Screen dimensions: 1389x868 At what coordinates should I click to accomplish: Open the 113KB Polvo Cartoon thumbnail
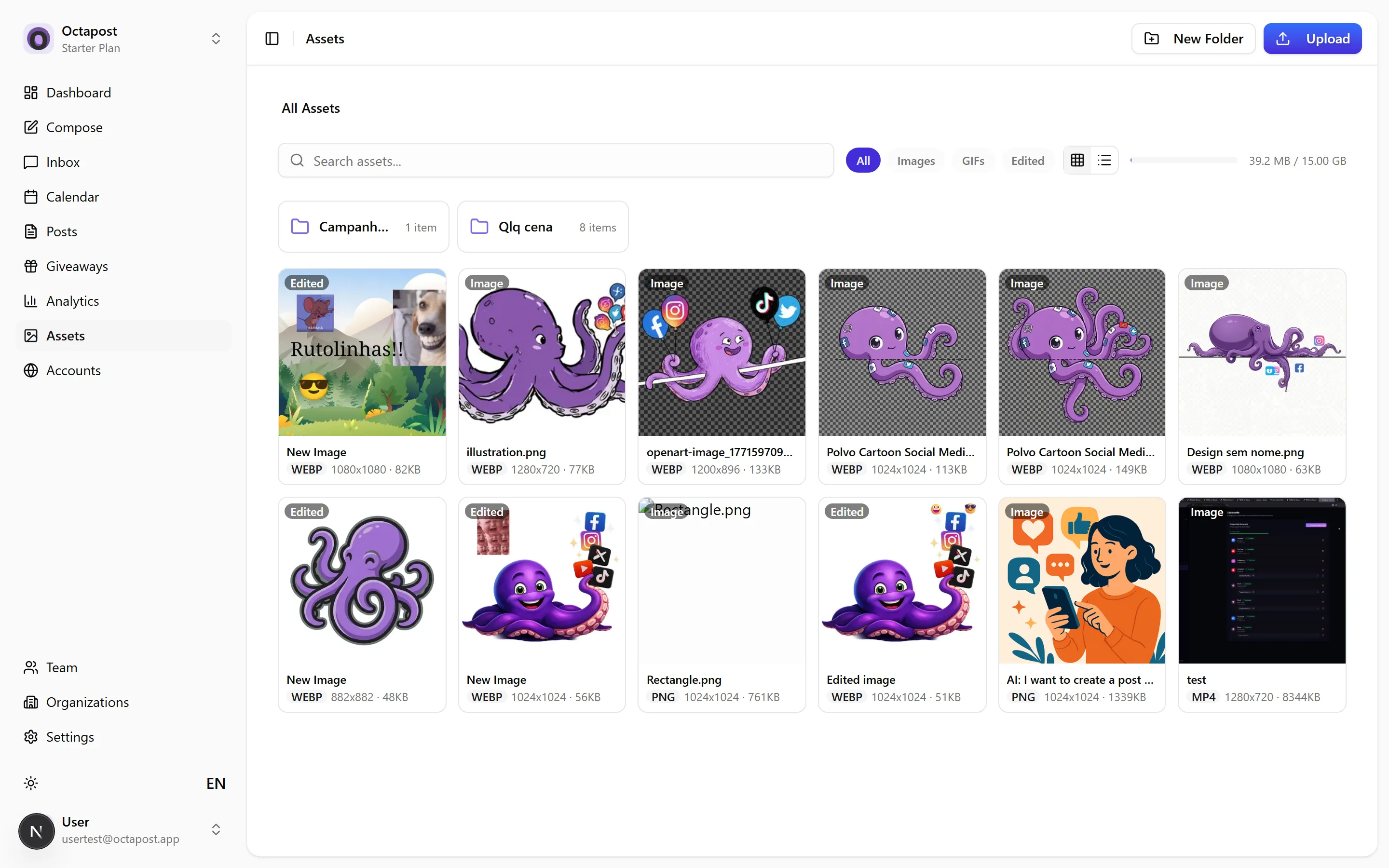[902, 353]
